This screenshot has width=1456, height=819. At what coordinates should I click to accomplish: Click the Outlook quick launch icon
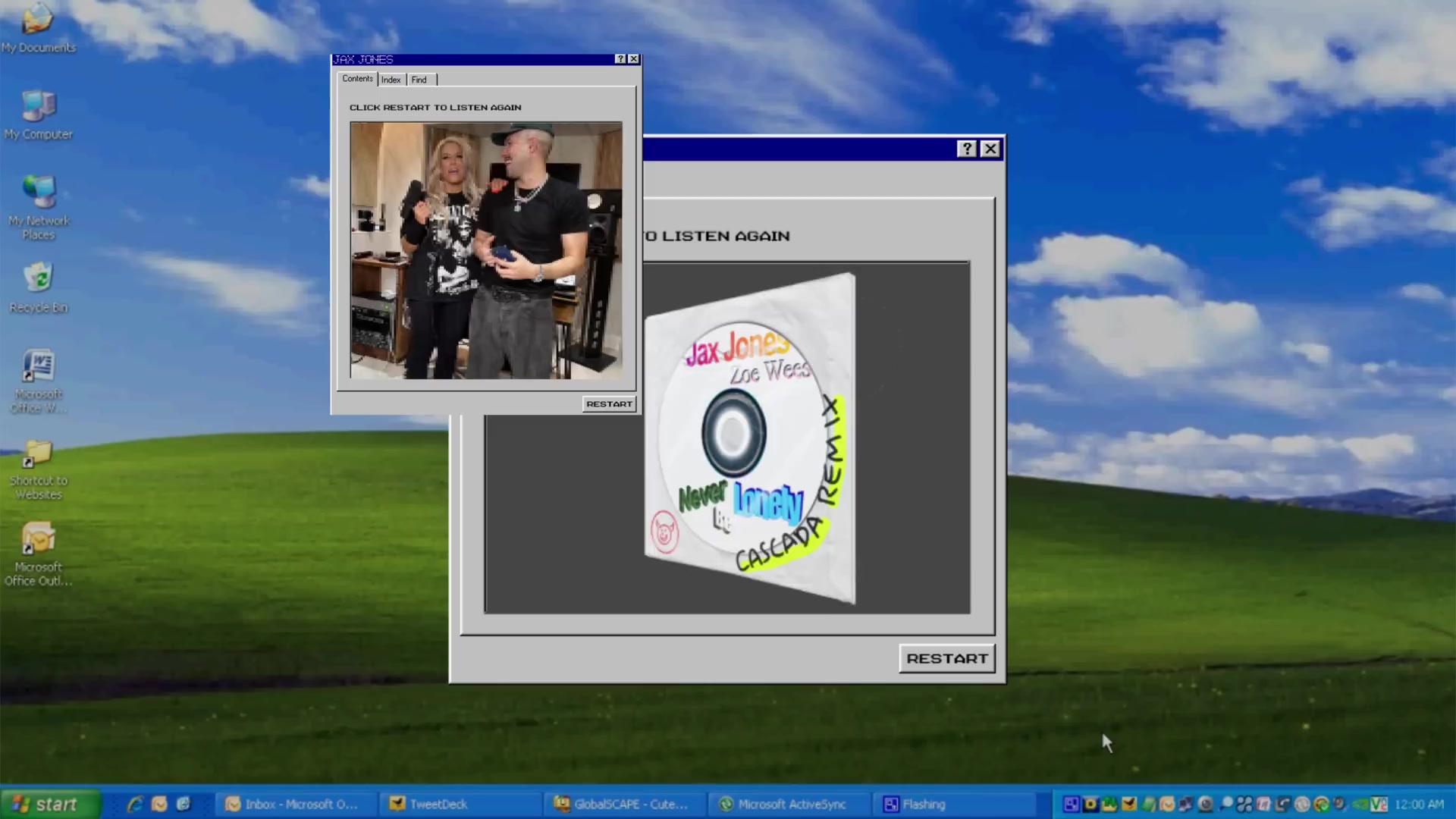(159, 804)
